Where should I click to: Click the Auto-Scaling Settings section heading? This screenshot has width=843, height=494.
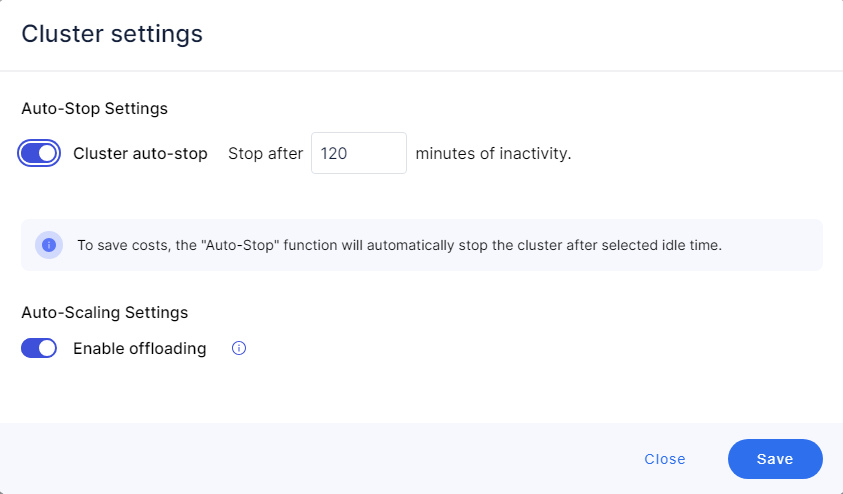(104, 312)
